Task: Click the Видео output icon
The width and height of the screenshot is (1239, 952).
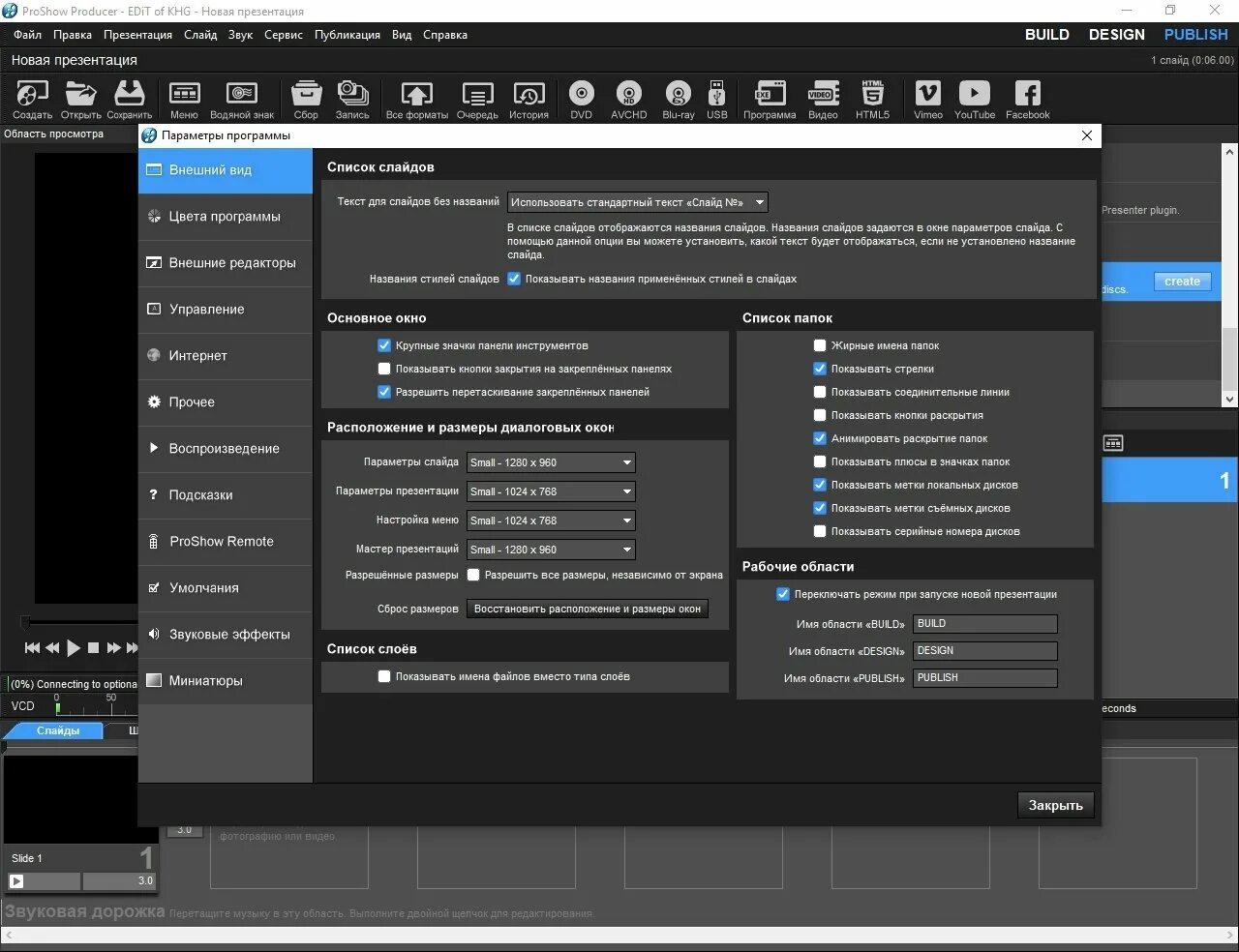Action: click(823, 100)
